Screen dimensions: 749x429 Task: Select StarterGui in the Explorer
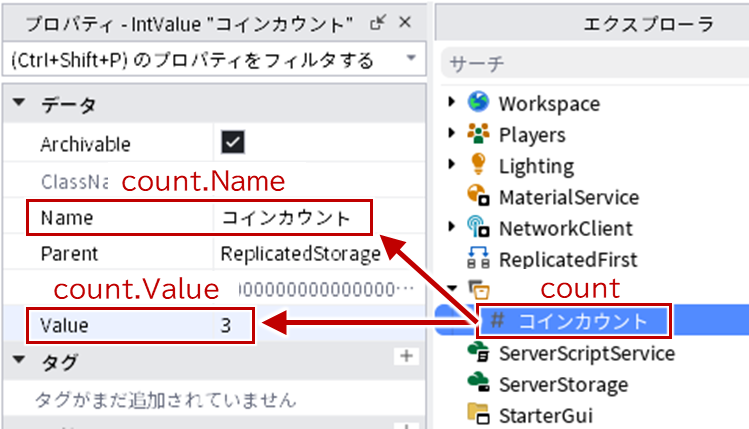(546, 416)
